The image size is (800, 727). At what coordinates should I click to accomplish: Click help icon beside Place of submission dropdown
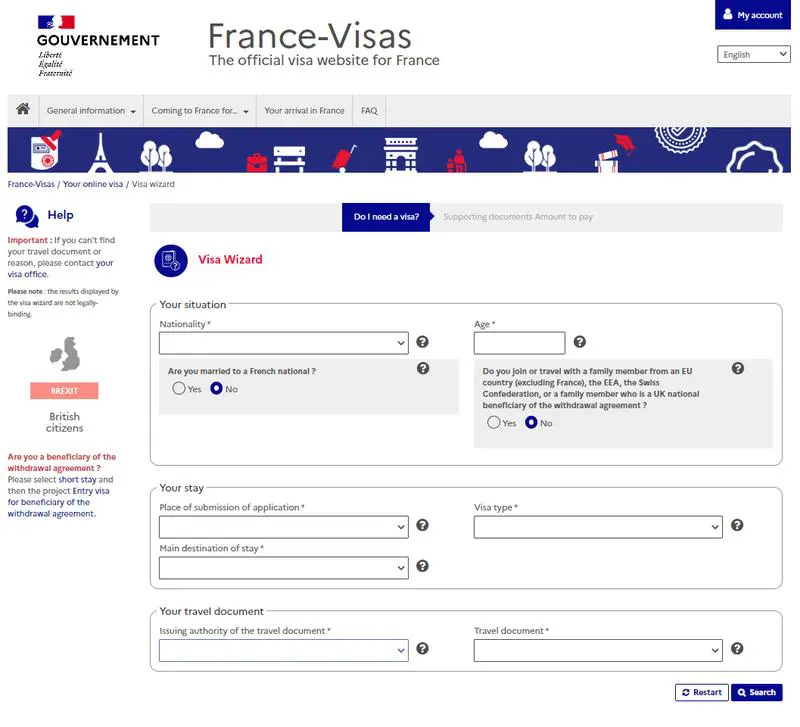(x=423, y=526)
